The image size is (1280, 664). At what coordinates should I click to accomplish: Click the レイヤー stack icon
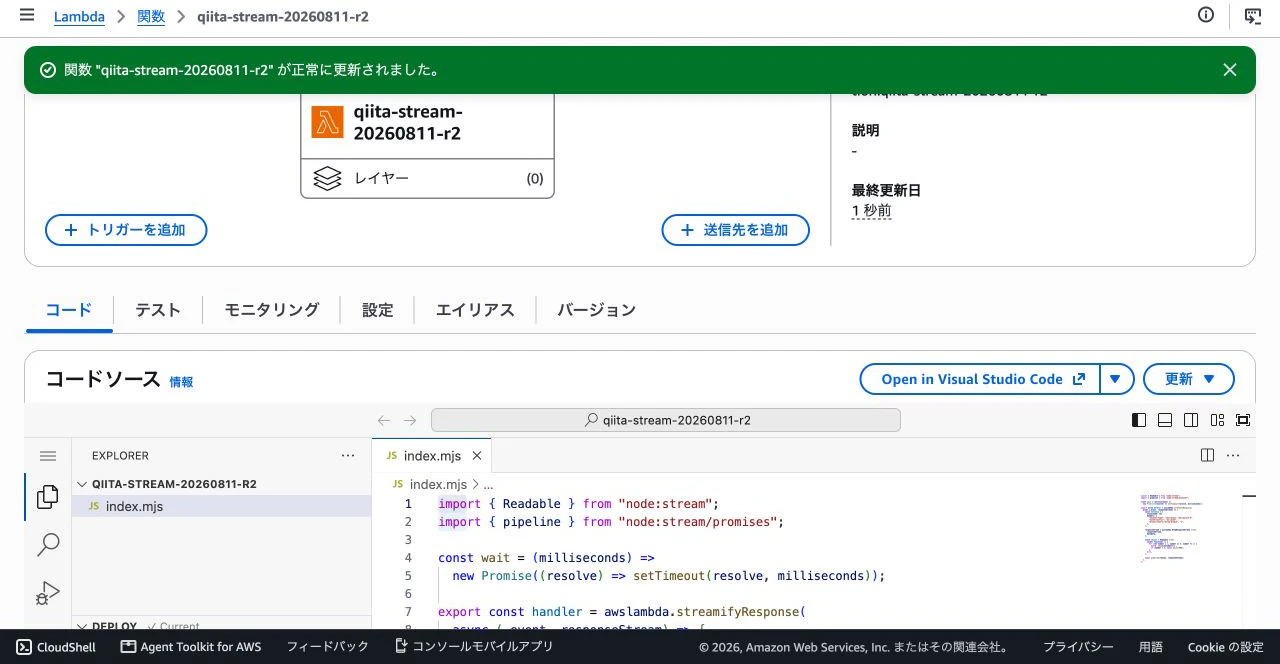tap(327, 179)
